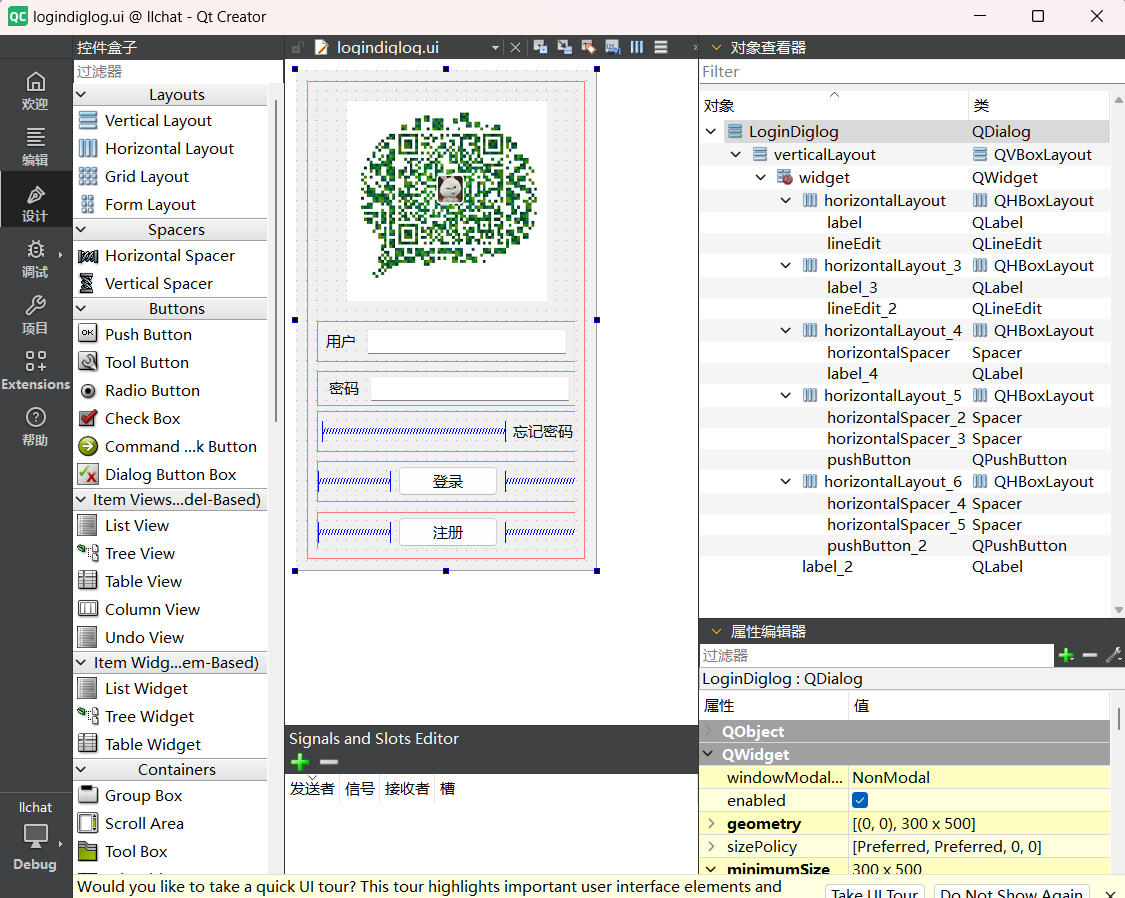Collapse the LoginDiglog tree node

(x=710, y=131)
